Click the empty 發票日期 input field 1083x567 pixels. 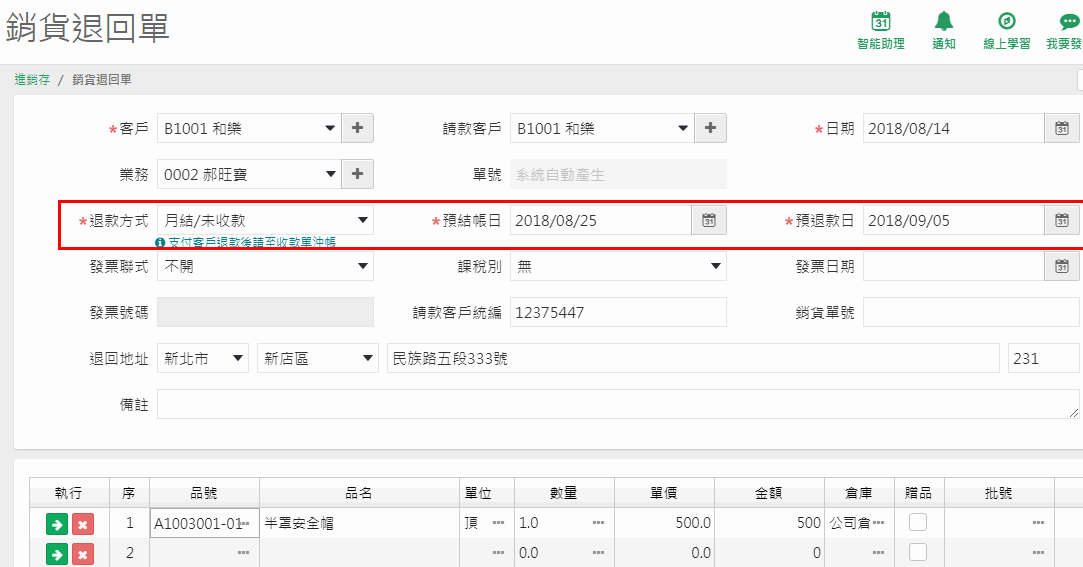tap(954, 266)
